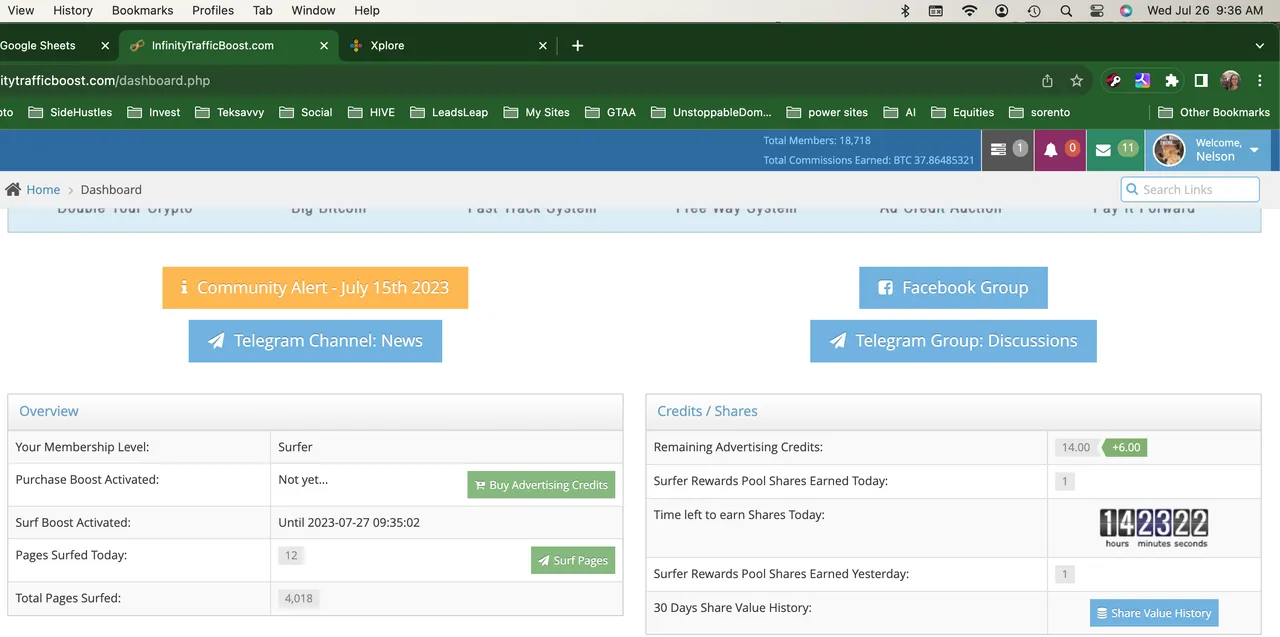
Task: Open Telegram Group: Discussions button
Action: (953, 341)
